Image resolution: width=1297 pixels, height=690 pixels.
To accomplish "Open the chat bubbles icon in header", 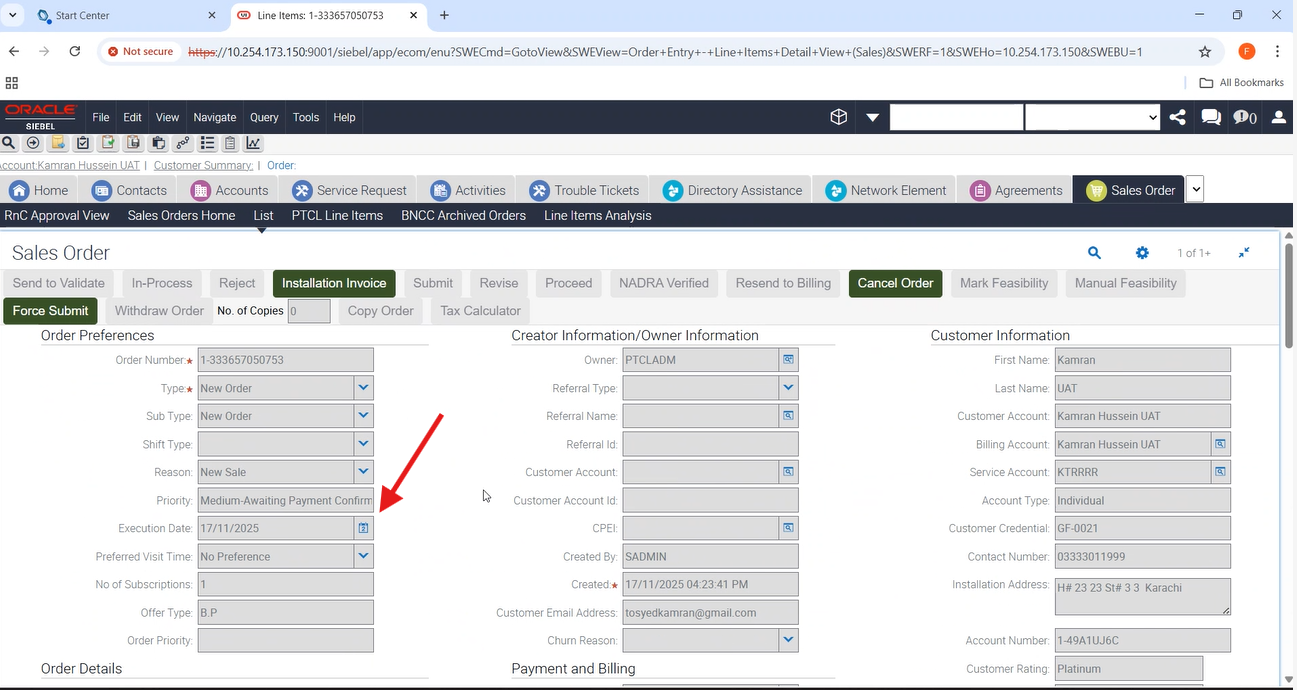I will [1211, 117].
